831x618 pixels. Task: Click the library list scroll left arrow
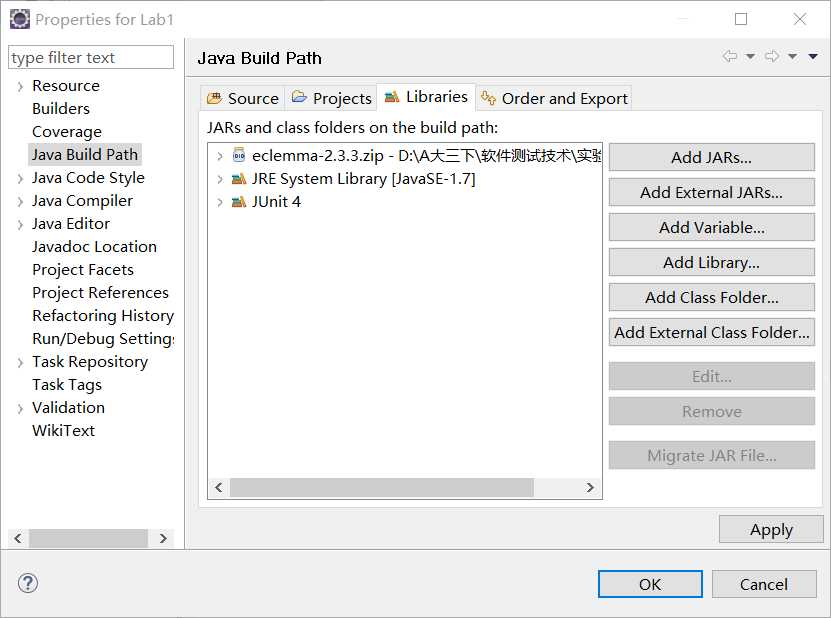(219, 488)
